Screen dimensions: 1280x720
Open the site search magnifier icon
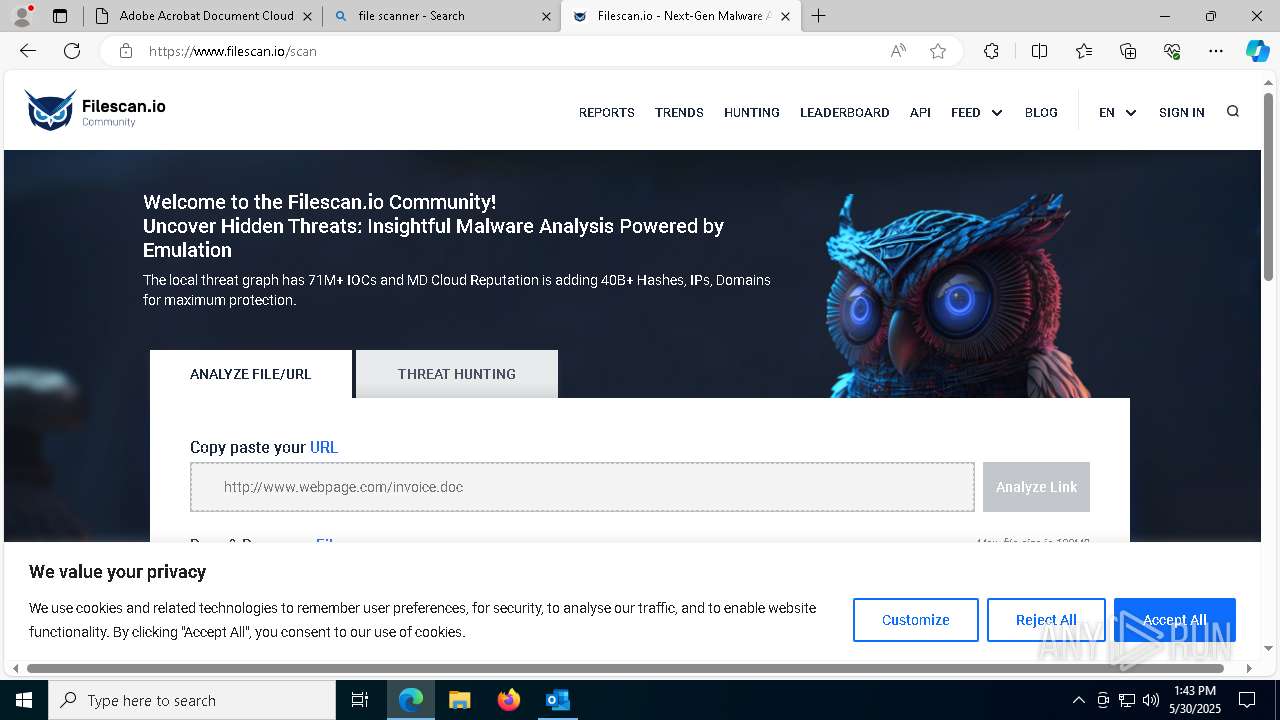pyautogui.click(x=1233, y=112)
